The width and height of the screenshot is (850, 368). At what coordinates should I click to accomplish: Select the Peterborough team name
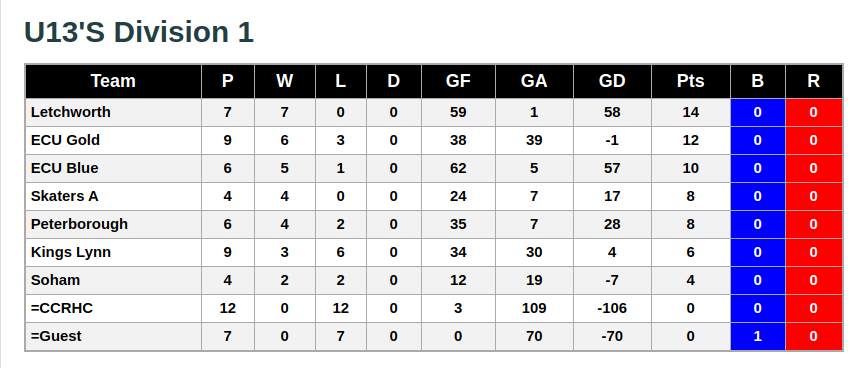click(79, 224)
